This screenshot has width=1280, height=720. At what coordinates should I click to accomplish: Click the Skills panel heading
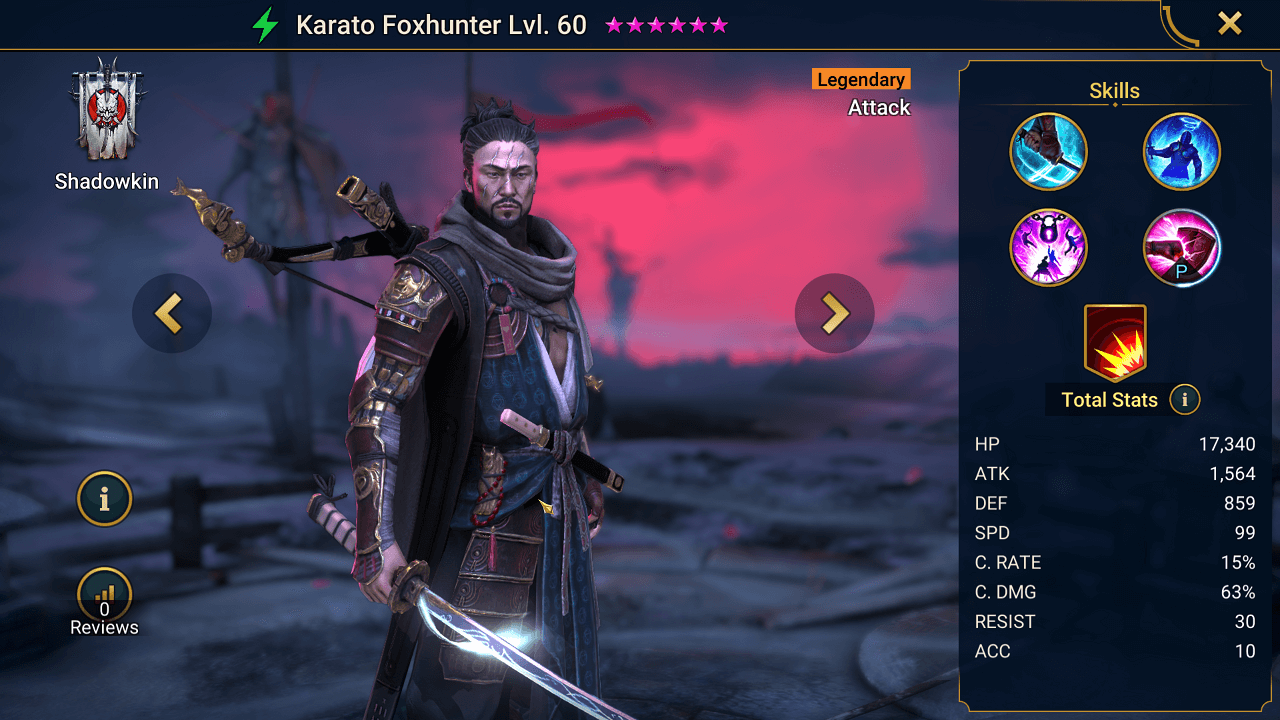tap(1115, 91)
